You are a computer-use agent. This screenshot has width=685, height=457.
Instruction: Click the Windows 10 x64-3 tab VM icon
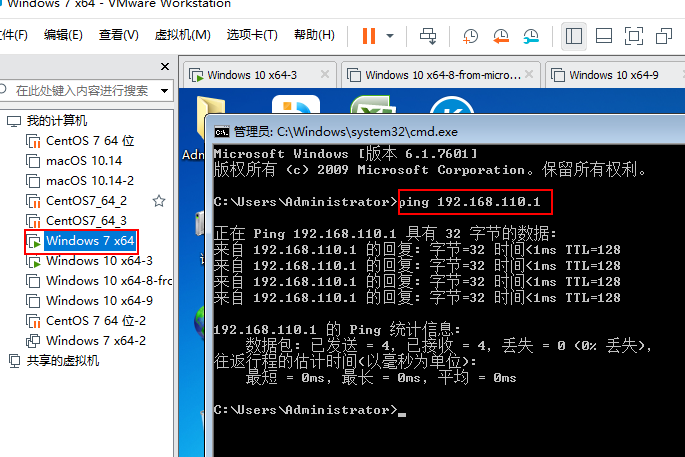tap(196, 75)
